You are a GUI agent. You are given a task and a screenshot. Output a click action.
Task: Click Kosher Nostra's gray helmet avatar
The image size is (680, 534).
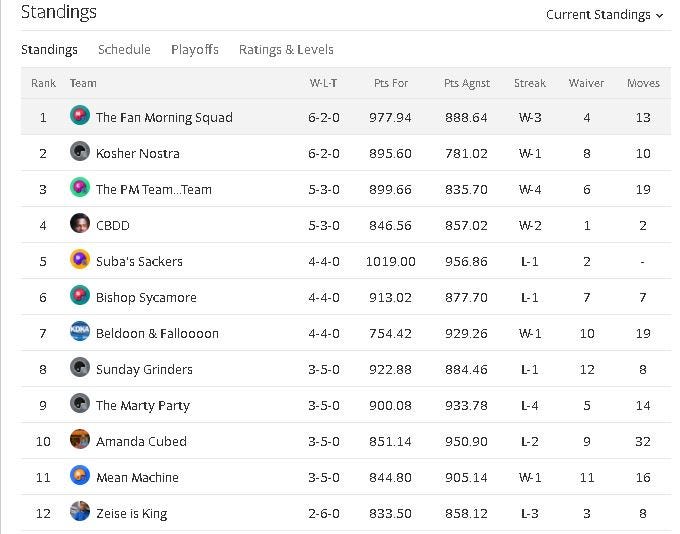pyautogui.click(x=80, y=151)
